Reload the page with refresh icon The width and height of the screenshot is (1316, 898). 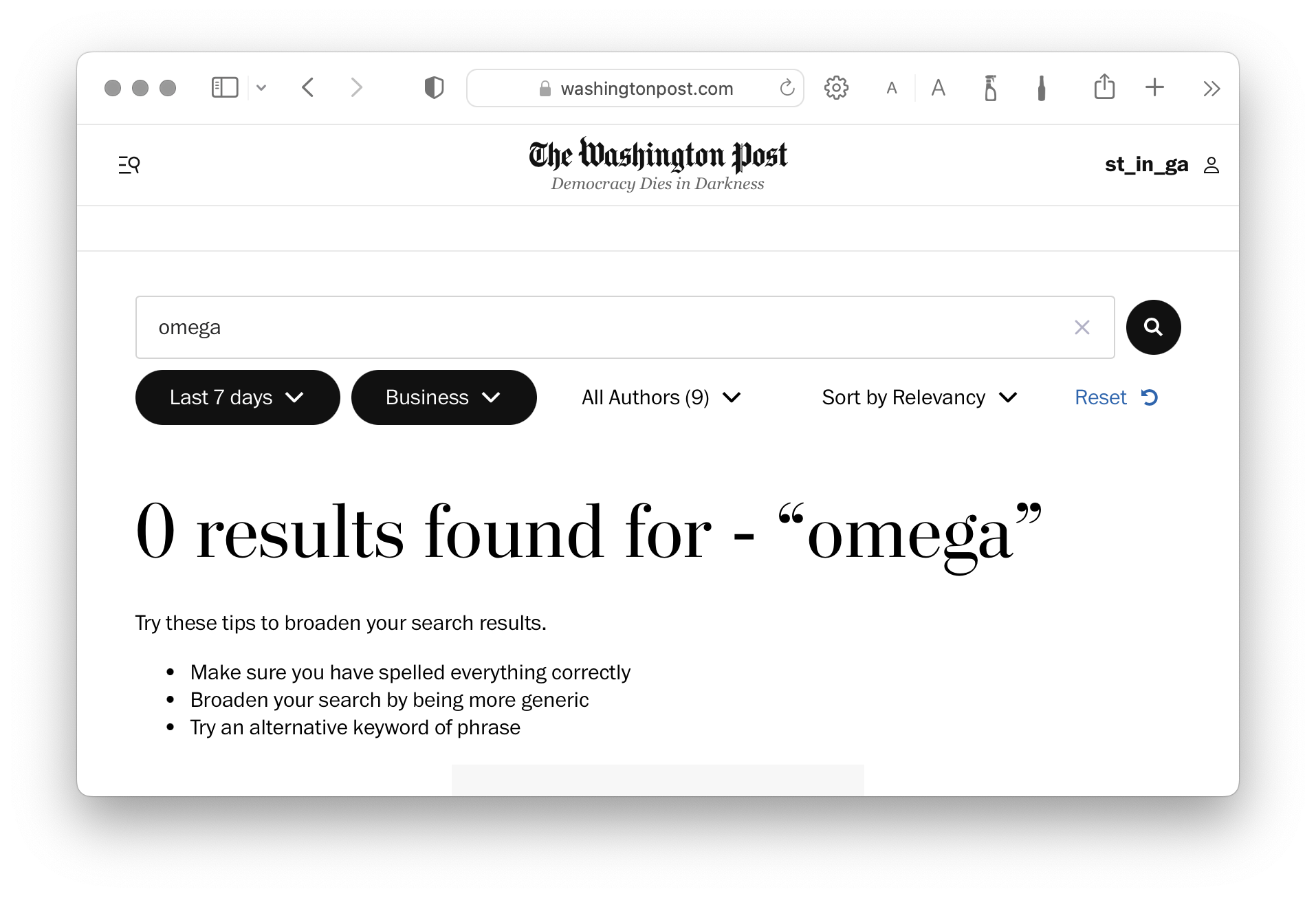[787, 88]
